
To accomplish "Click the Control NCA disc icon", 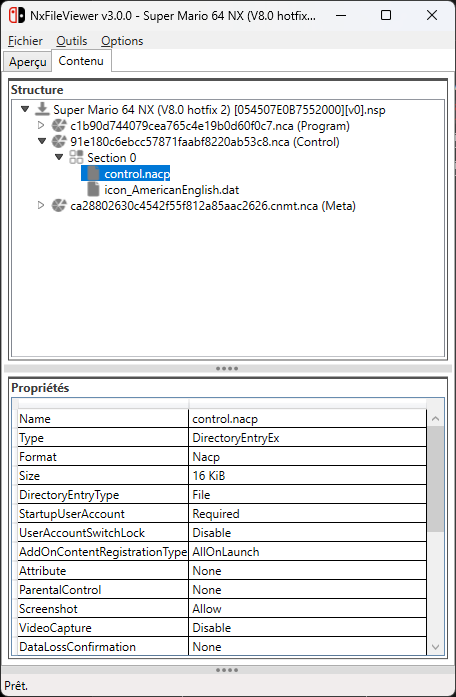I will click(59, 142).
